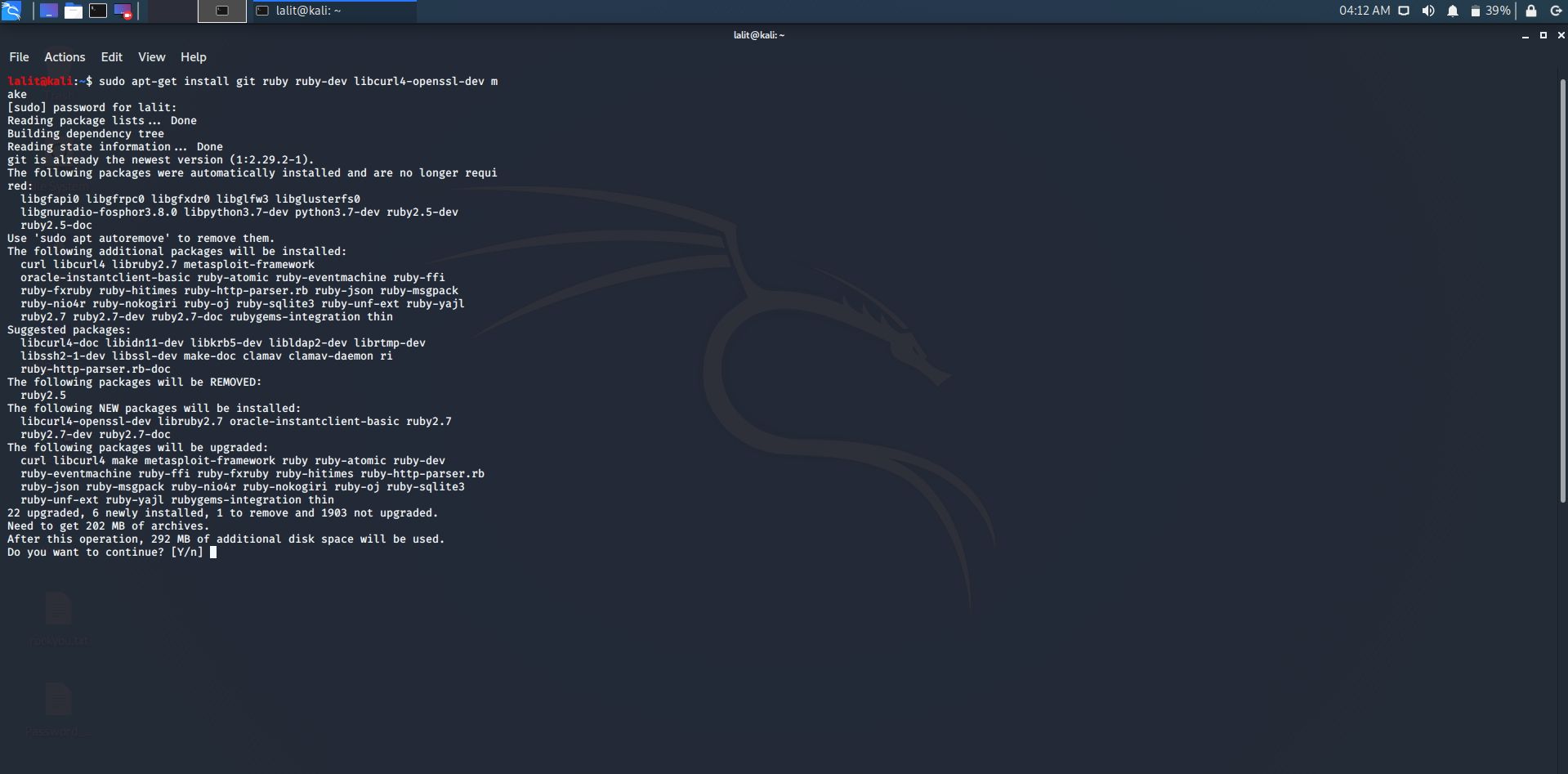The width and height of the screenshot is (1568, 774).
Task: Click the 04:12 AM clock display
Action: point(1366,11)
